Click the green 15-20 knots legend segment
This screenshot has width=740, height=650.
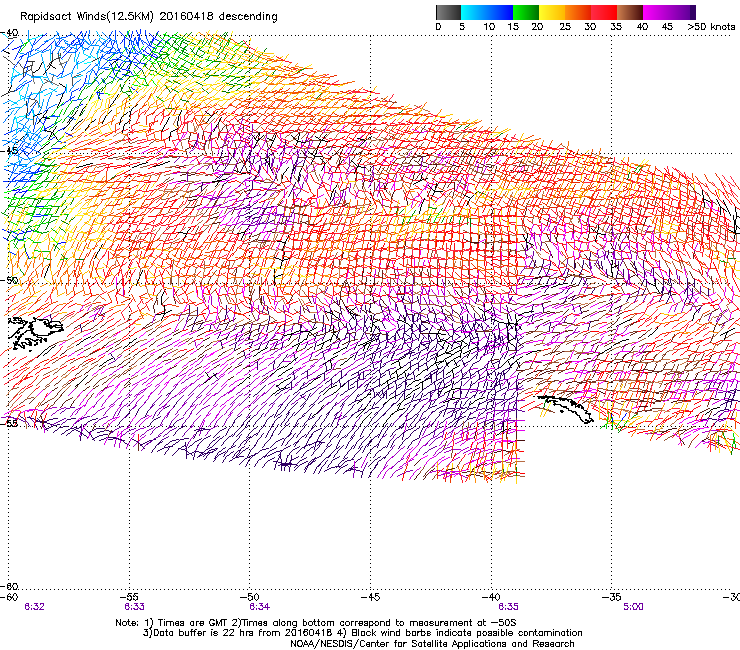(x=526, y=12)
